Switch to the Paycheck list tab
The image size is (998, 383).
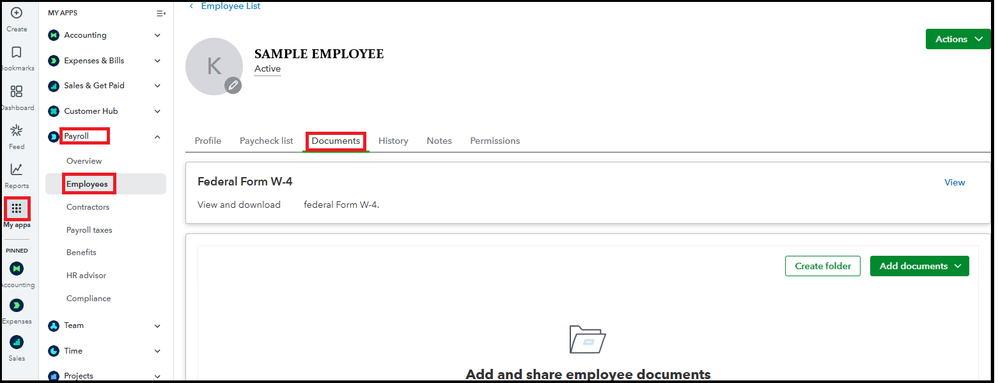pos(266,141)
